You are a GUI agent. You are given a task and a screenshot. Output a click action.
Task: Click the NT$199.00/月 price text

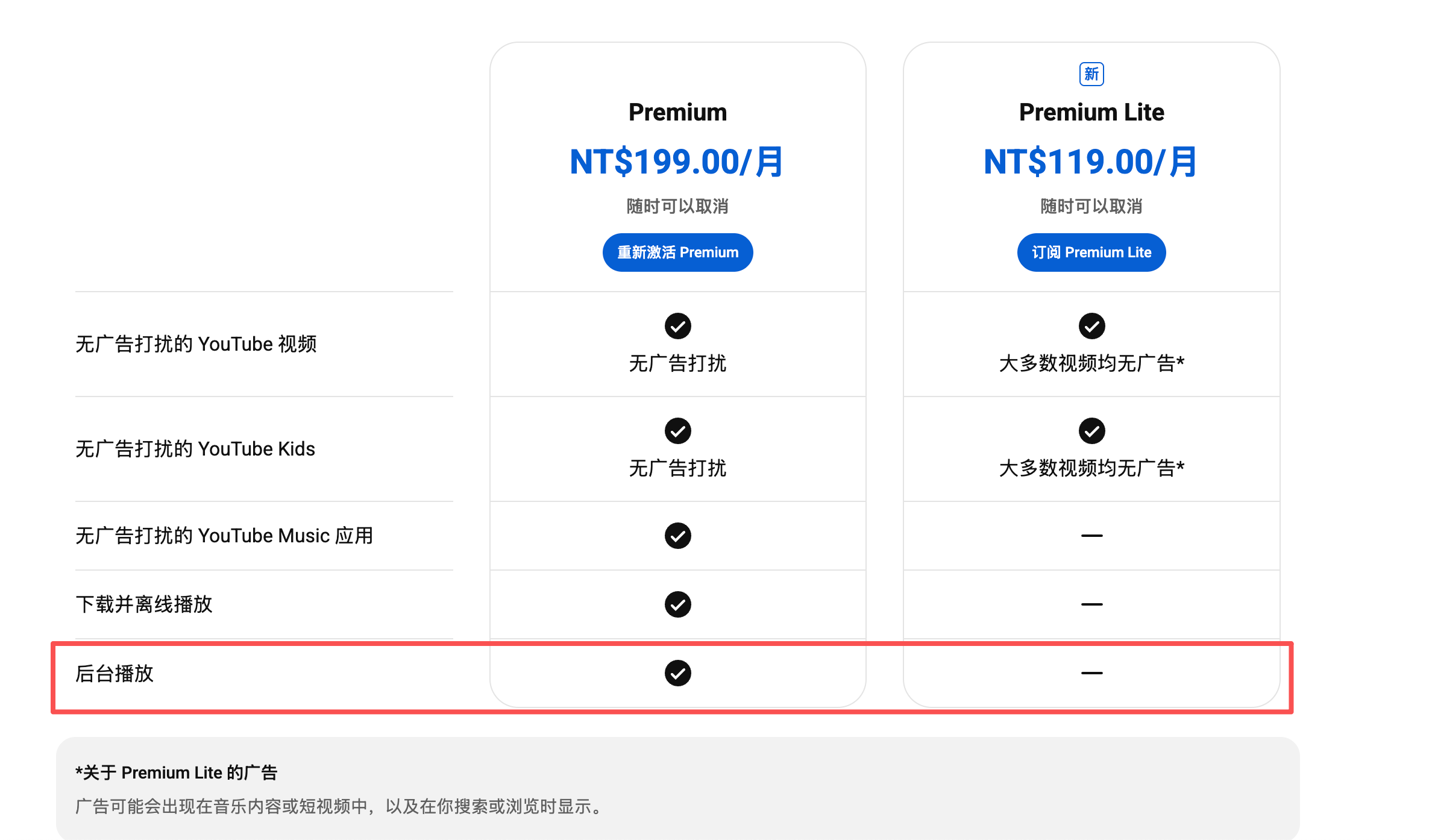(x=676, y=162)
